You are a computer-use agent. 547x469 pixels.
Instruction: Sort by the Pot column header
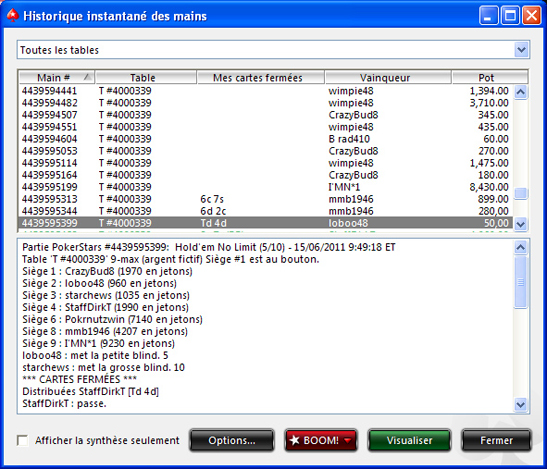[489, 77]
